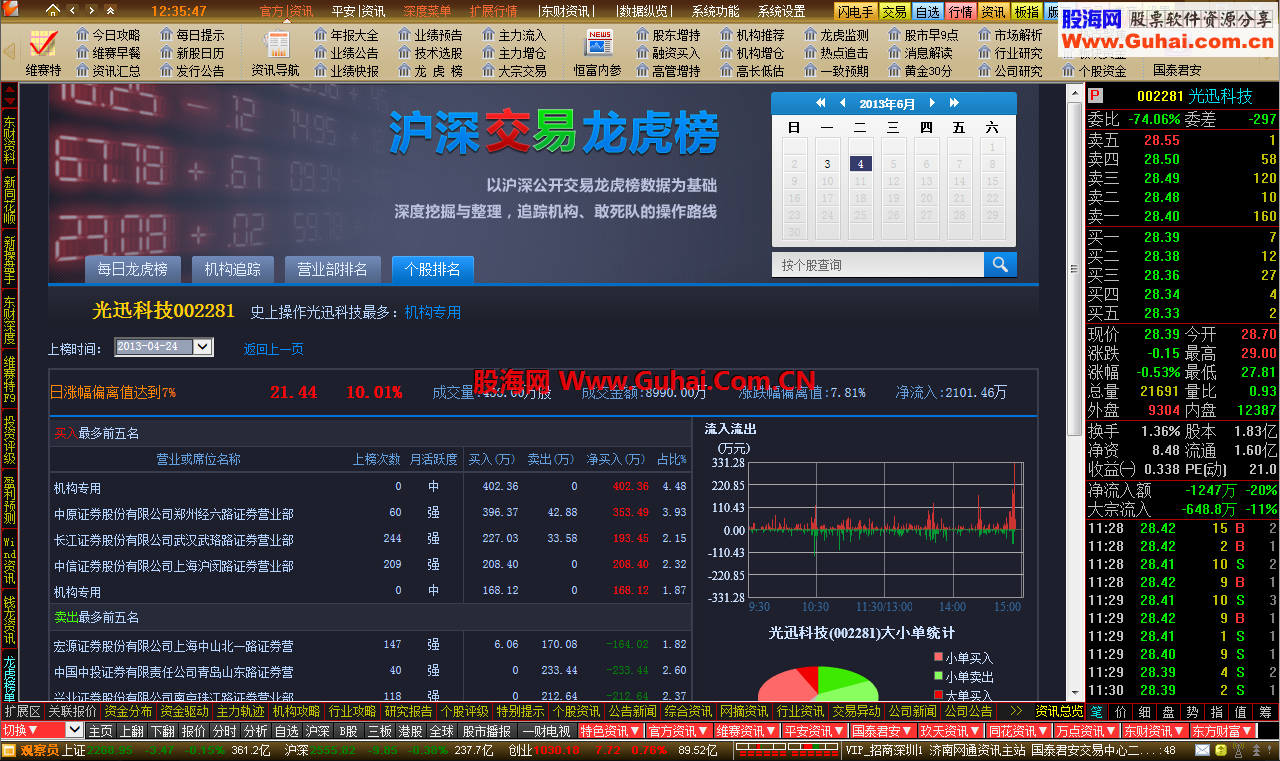Switch to 机构追踪 tab
This screenshot has height=761, width=1280.
[x=233, y=269]
